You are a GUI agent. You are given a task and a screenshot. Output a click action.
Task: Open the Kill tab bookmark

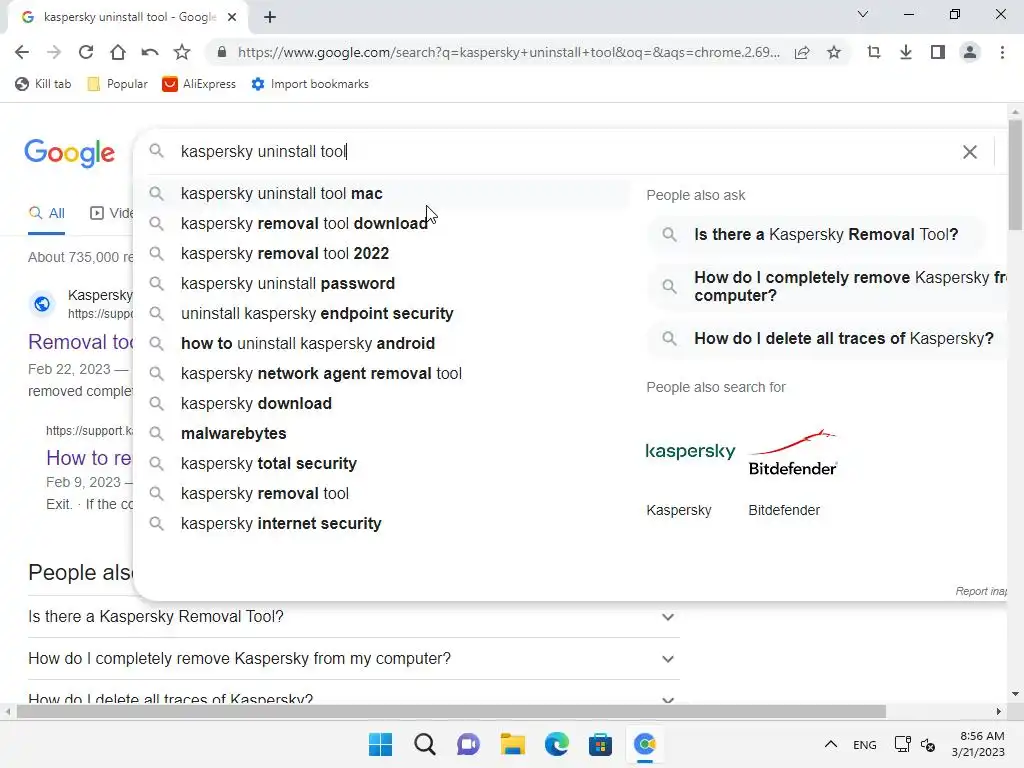43,84
